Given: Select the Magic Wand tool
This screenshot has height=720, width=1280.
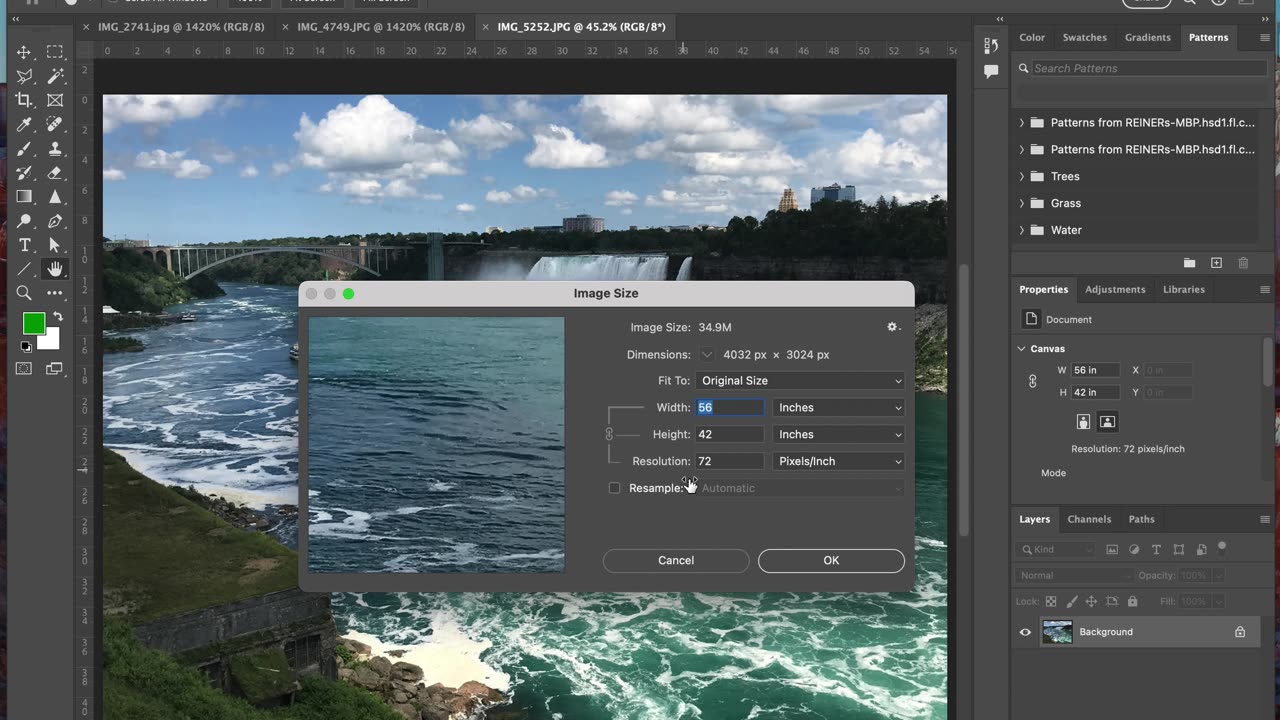Looking at the screenshot, I should point(55,76).
